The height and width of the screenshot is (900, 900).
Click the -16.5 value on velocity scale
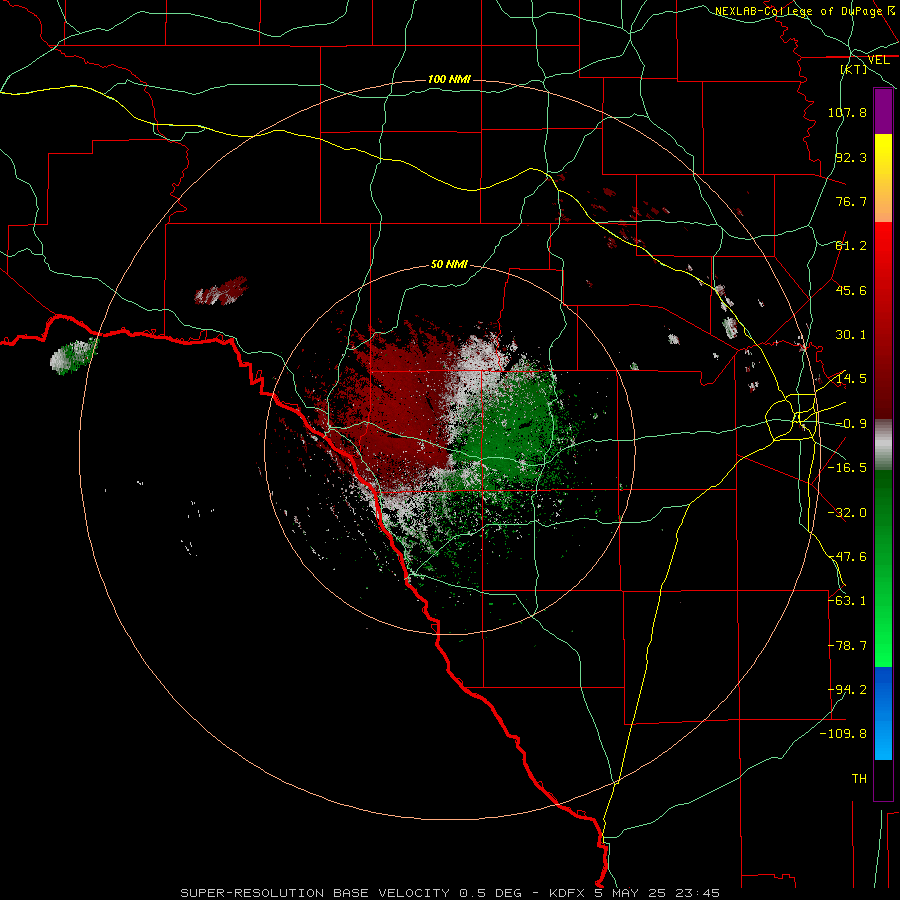tap(847, 468)
